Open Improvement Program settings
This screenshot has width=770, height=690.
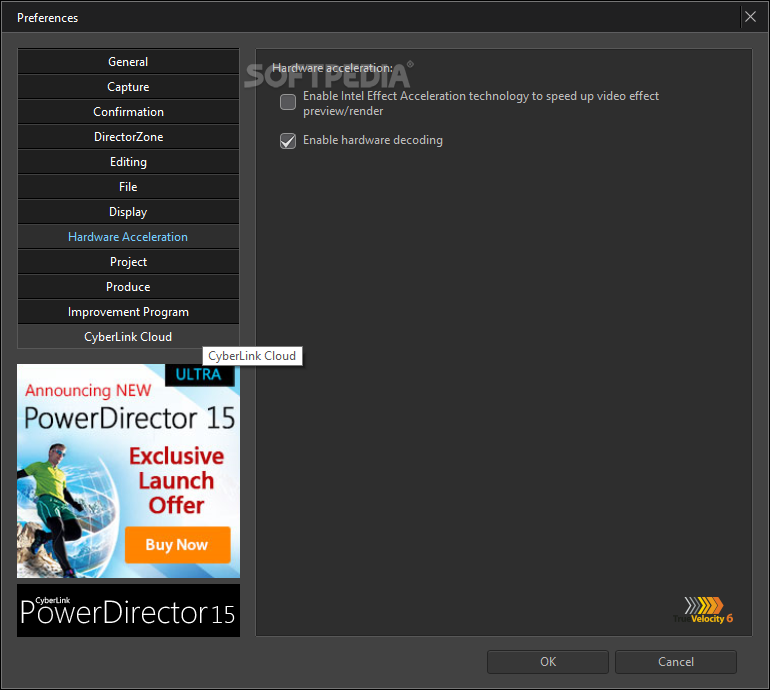(128, 312)
